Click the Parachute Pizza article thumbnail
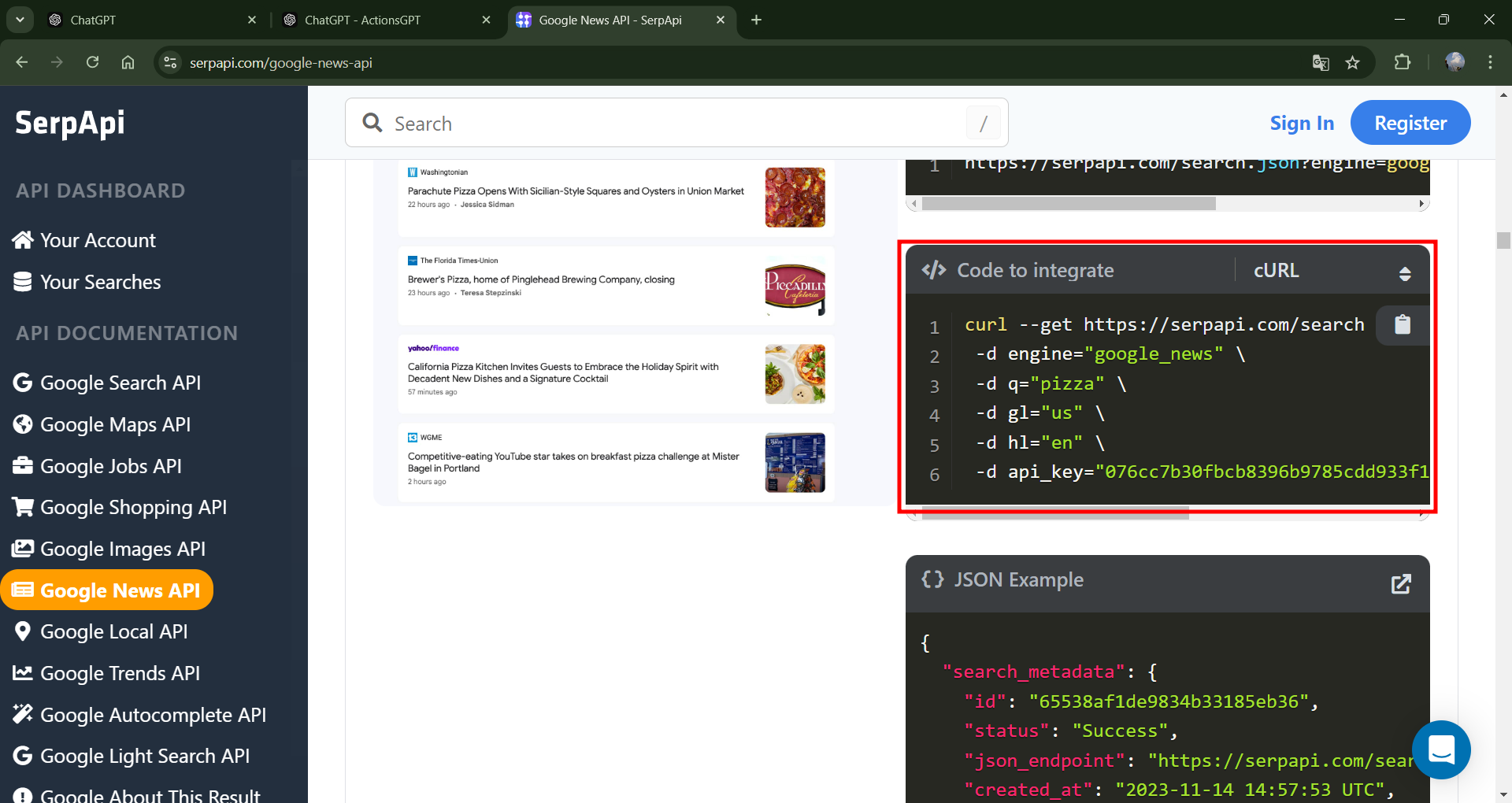The width and height of the screenshot is (1512, 803). pos(795,197)
